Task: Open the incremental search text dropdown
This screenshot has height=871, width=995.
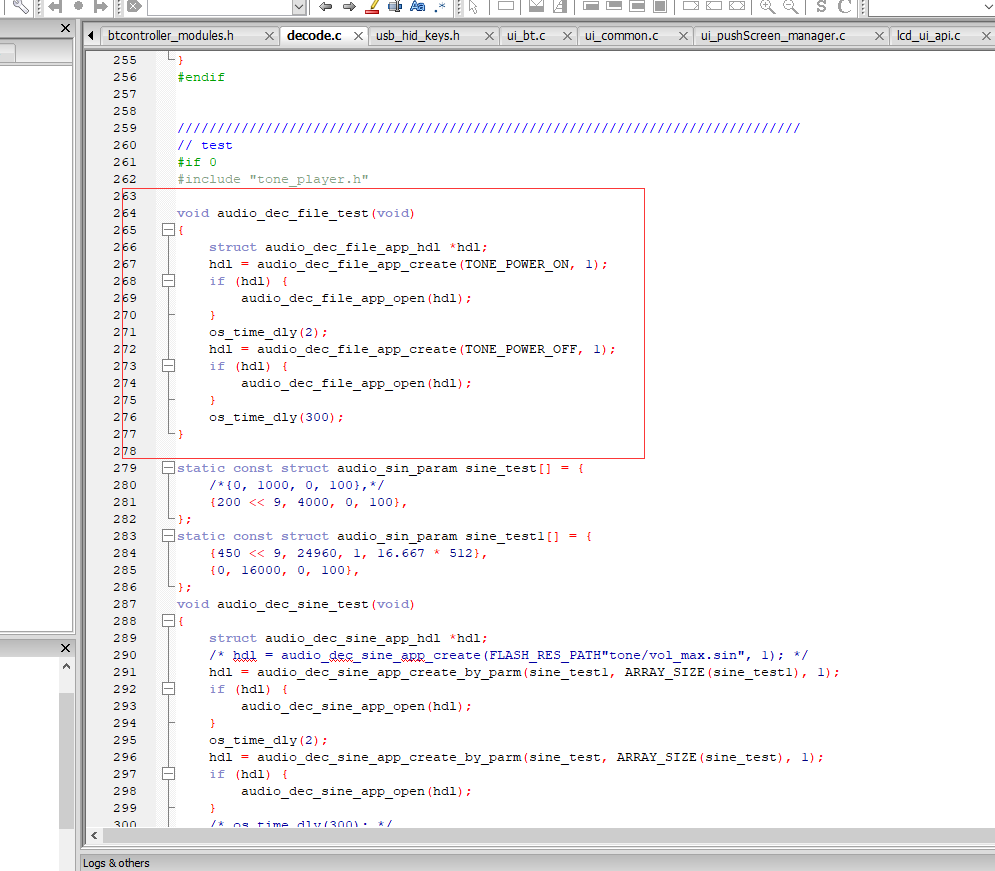Action: [x=299, y=7]
